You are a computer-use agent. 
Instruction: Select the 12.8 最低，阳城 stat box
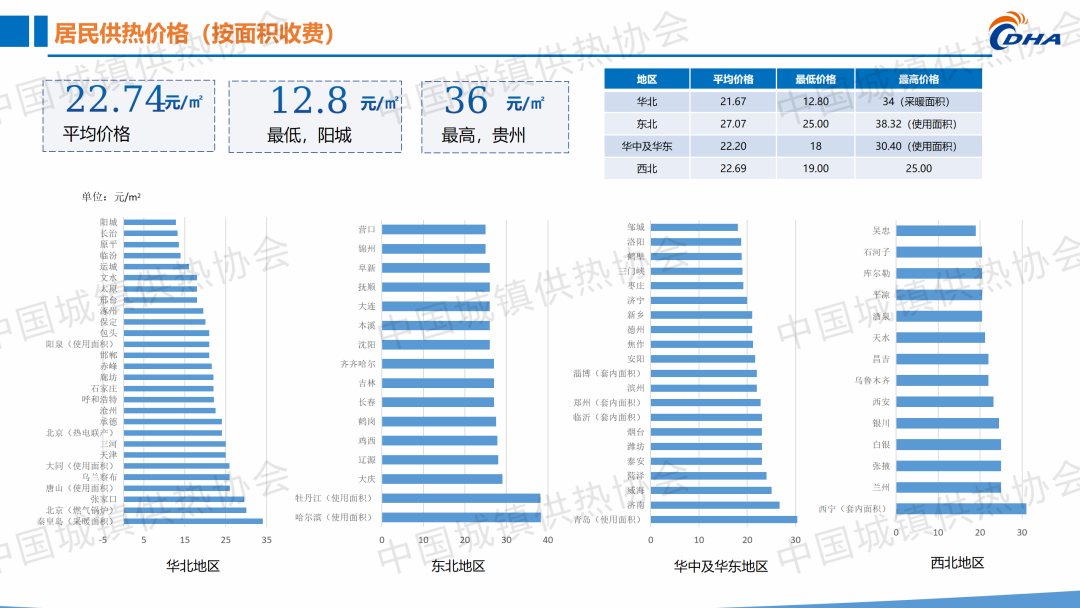315,116
